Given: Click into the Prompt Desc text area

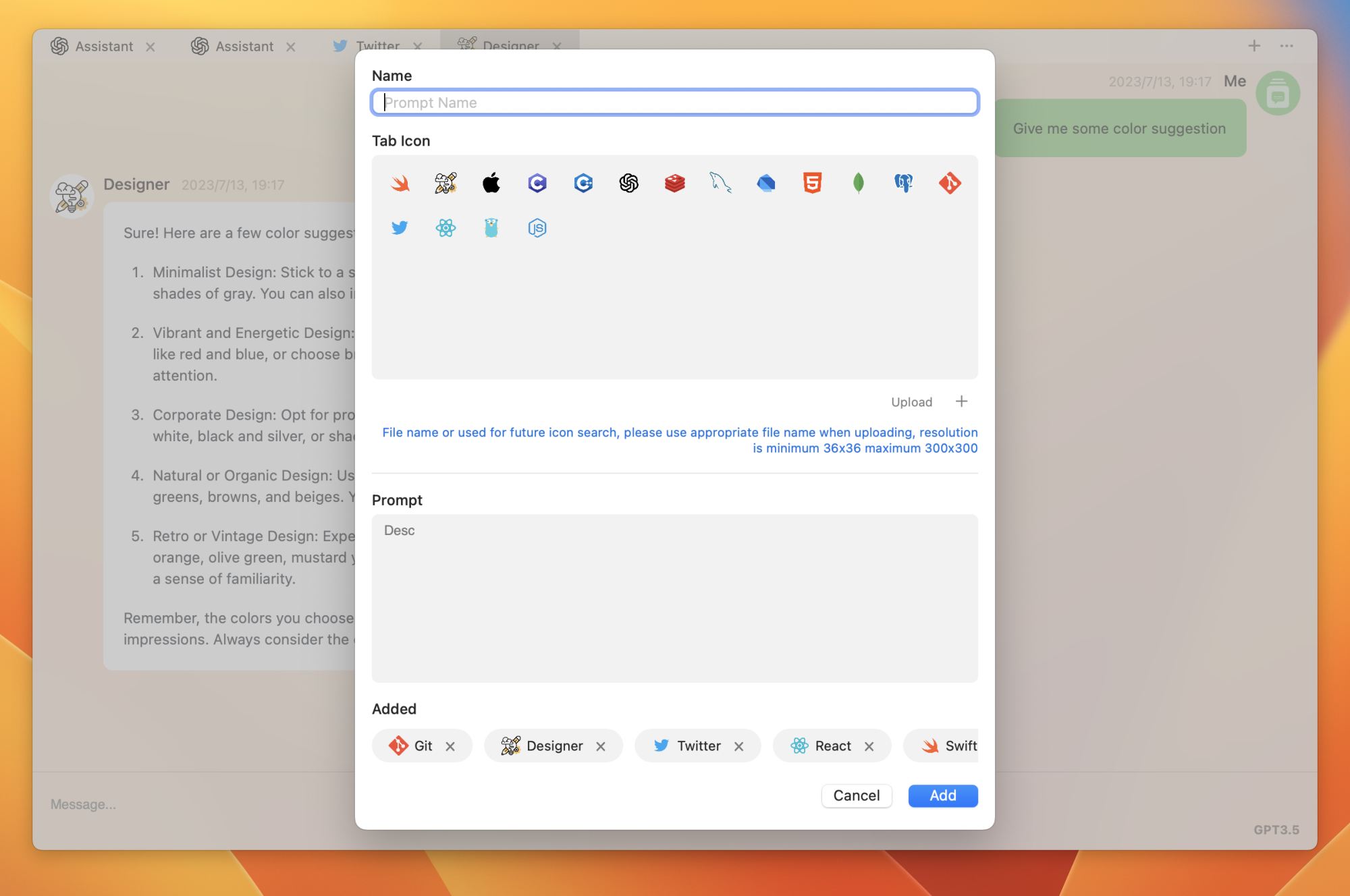Looking at the screenshot, I should (675, 598).
